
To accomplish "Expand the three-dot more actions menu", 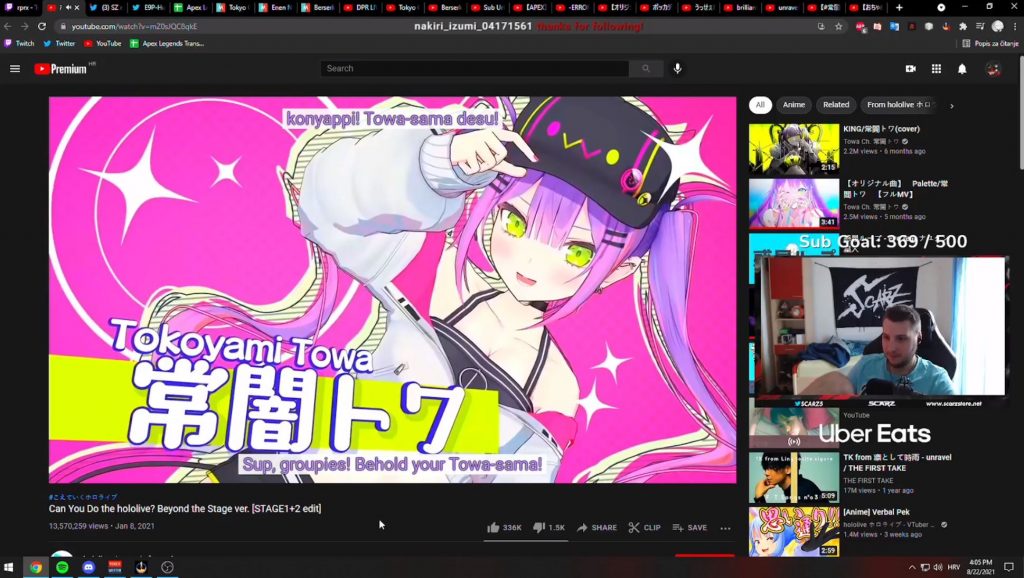I will pyautogui.click(x=725, y=528).
